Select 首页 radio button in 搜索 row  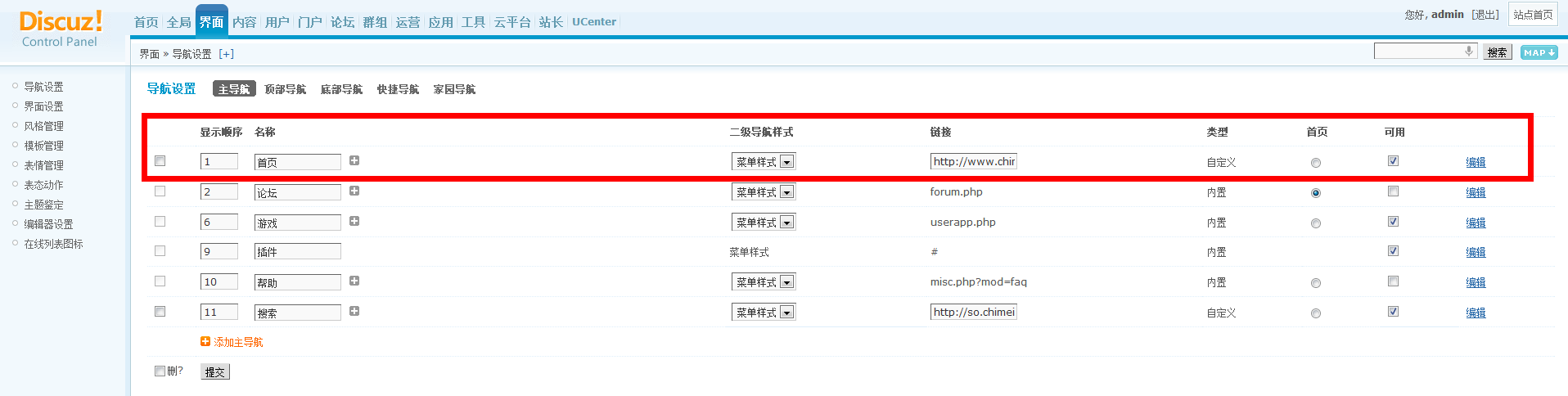(1316, 313)
